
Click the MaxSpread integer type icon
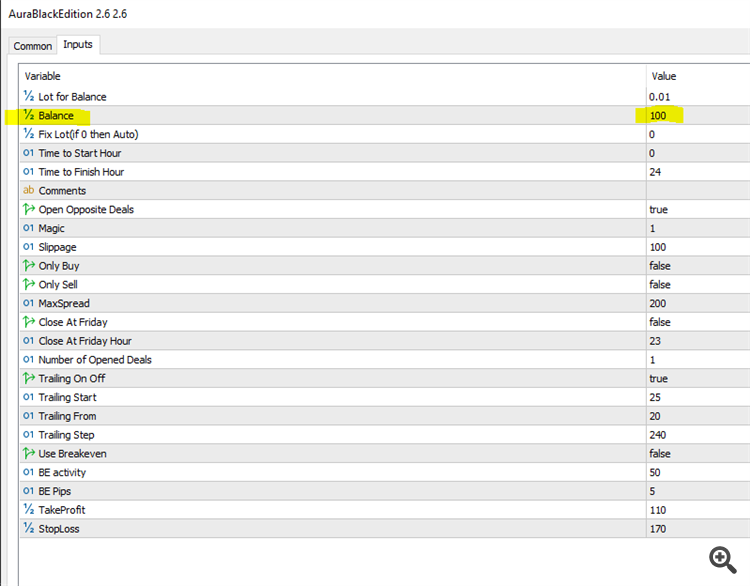(28, 304)
